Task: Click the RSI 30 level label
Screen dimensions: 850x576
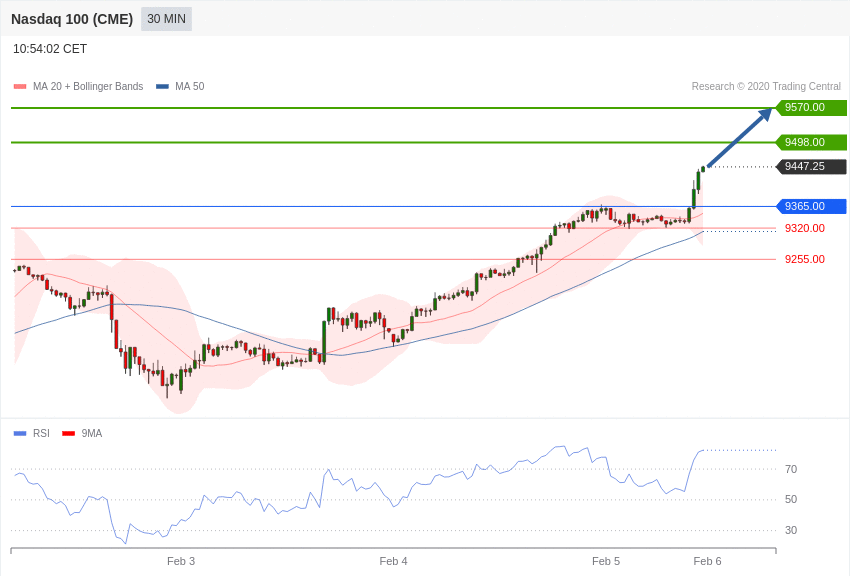Action: tap(791, 530)
